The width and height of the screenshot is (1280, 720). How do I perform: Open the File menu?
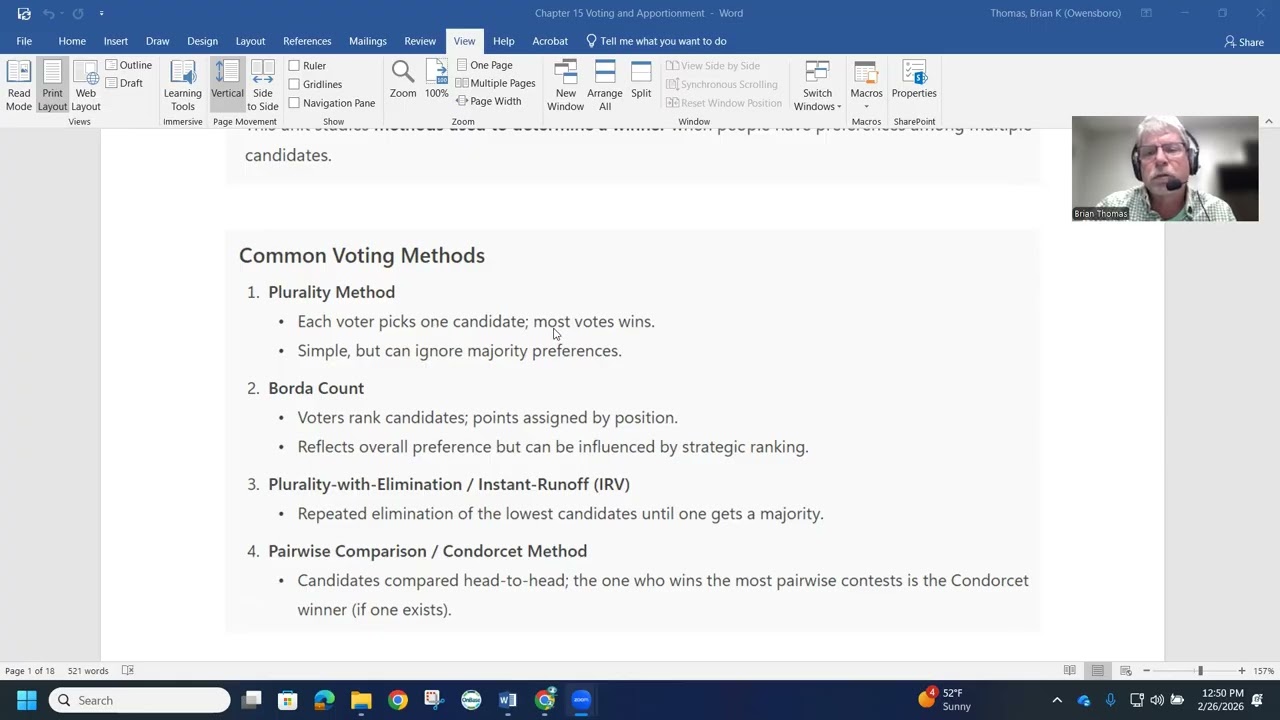(24, 41)
